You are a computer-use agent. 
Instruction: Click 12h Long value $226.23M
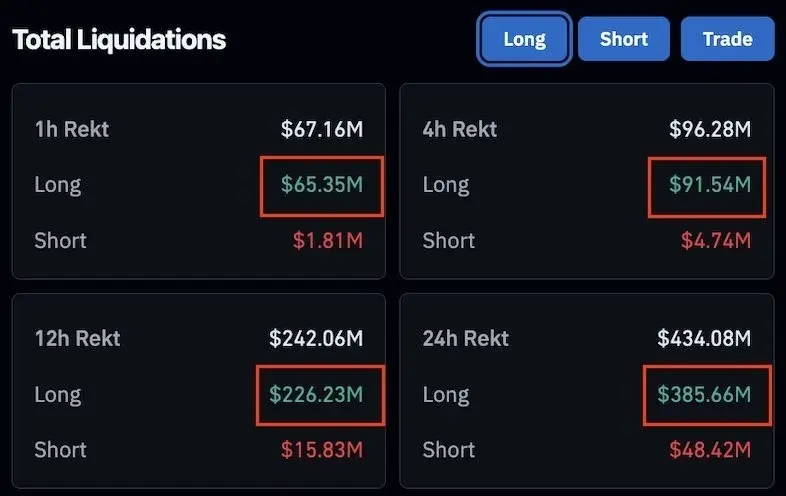coord(316,394)
